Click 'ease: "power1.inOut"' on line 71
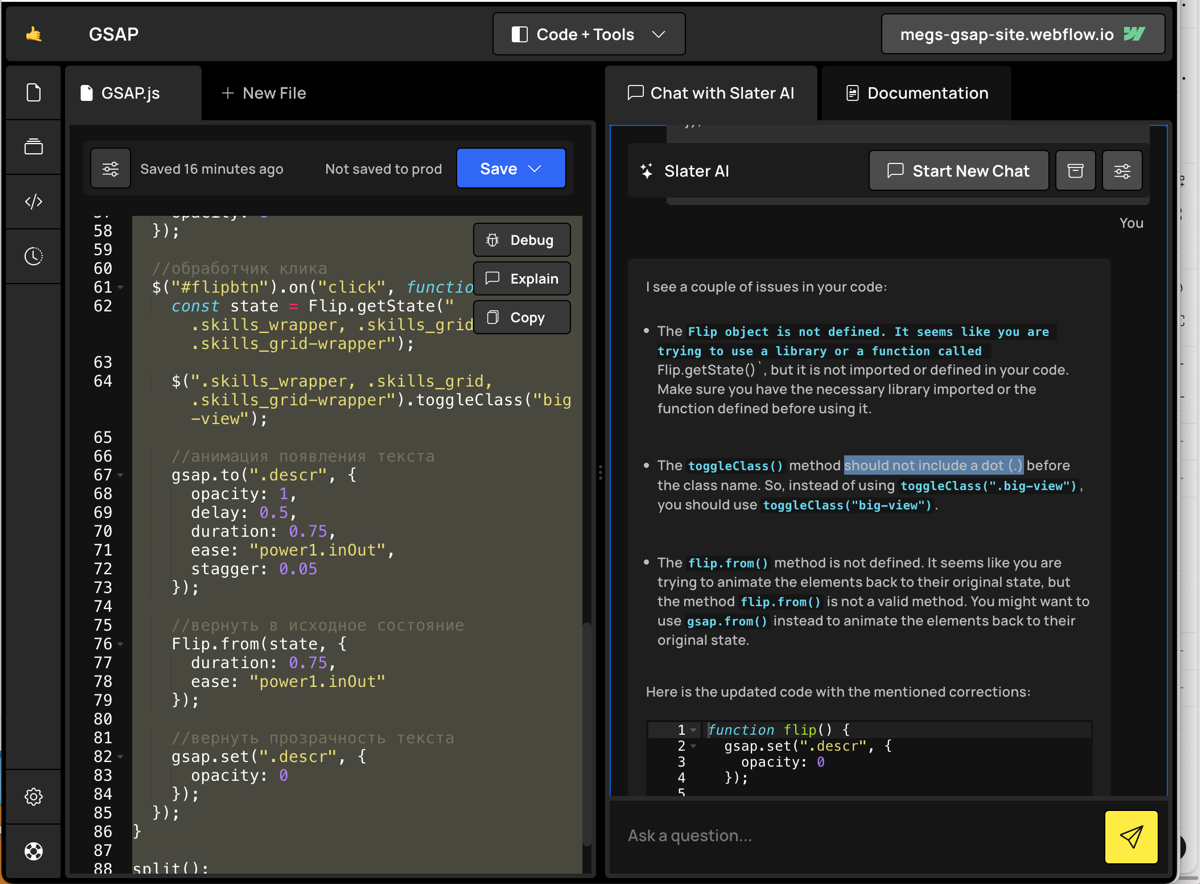The height and width of the screenshot is (884, 1200). (293, 550)
